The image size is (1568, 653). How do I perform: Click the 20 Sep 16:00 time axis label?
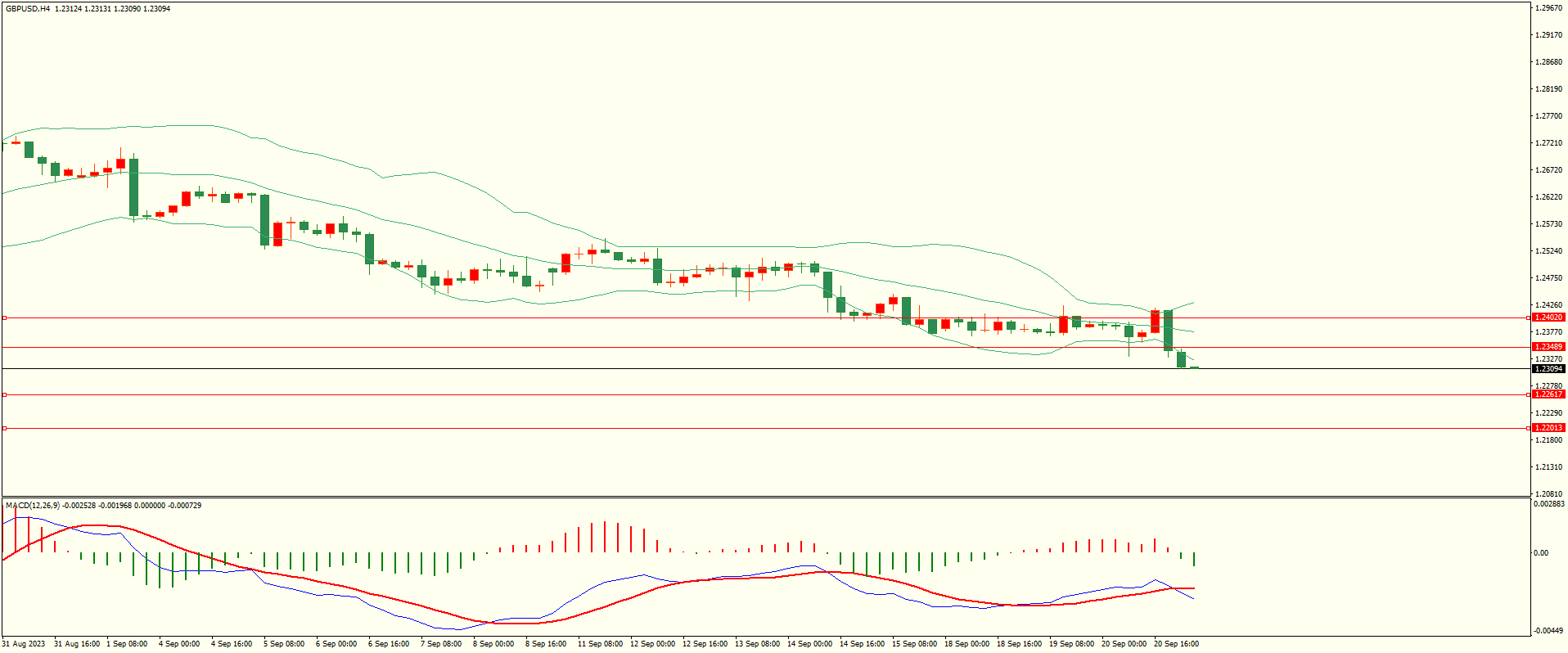point(1176,644)
